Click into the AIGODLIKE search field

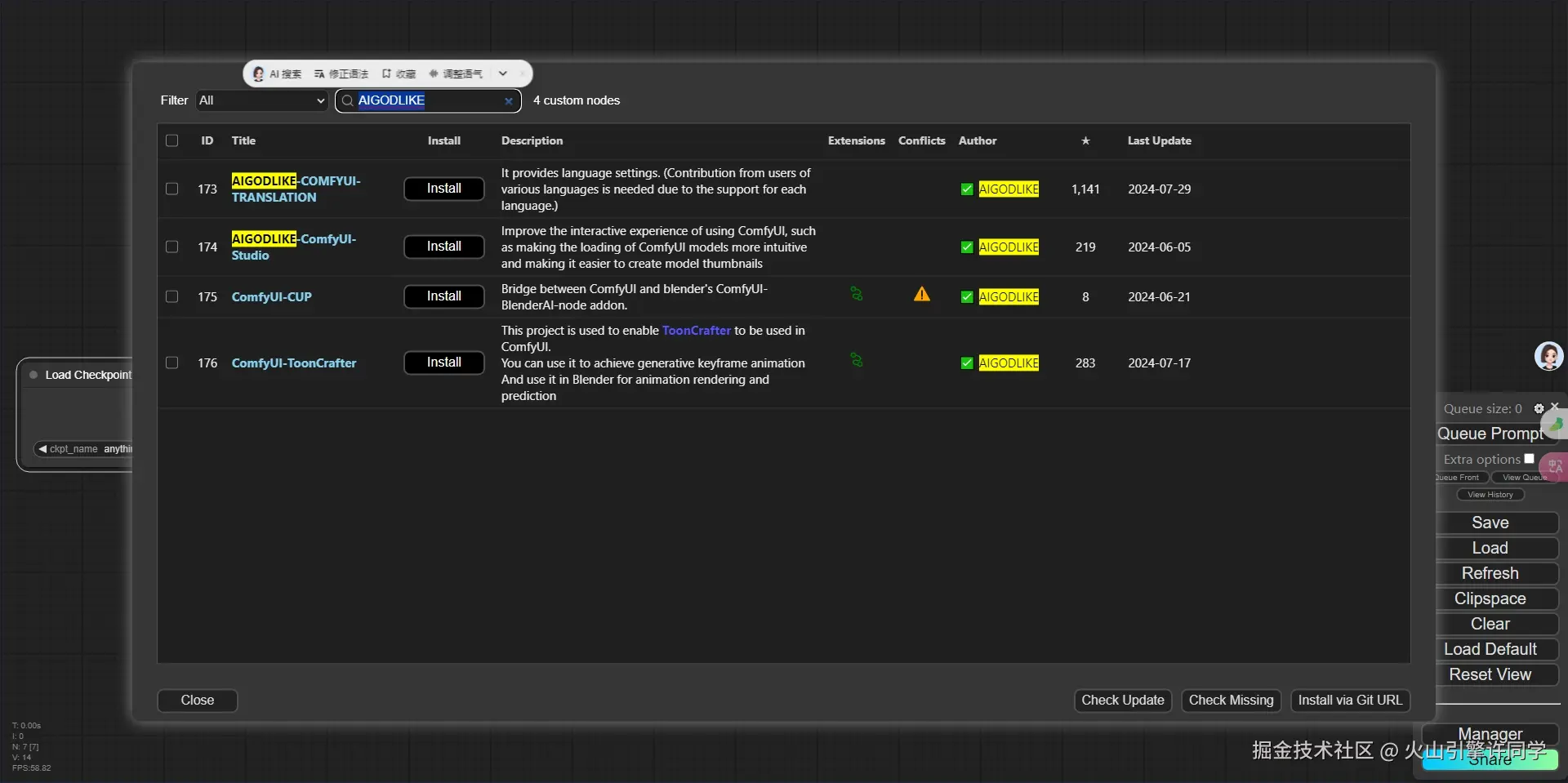click(x=428, y=100)
